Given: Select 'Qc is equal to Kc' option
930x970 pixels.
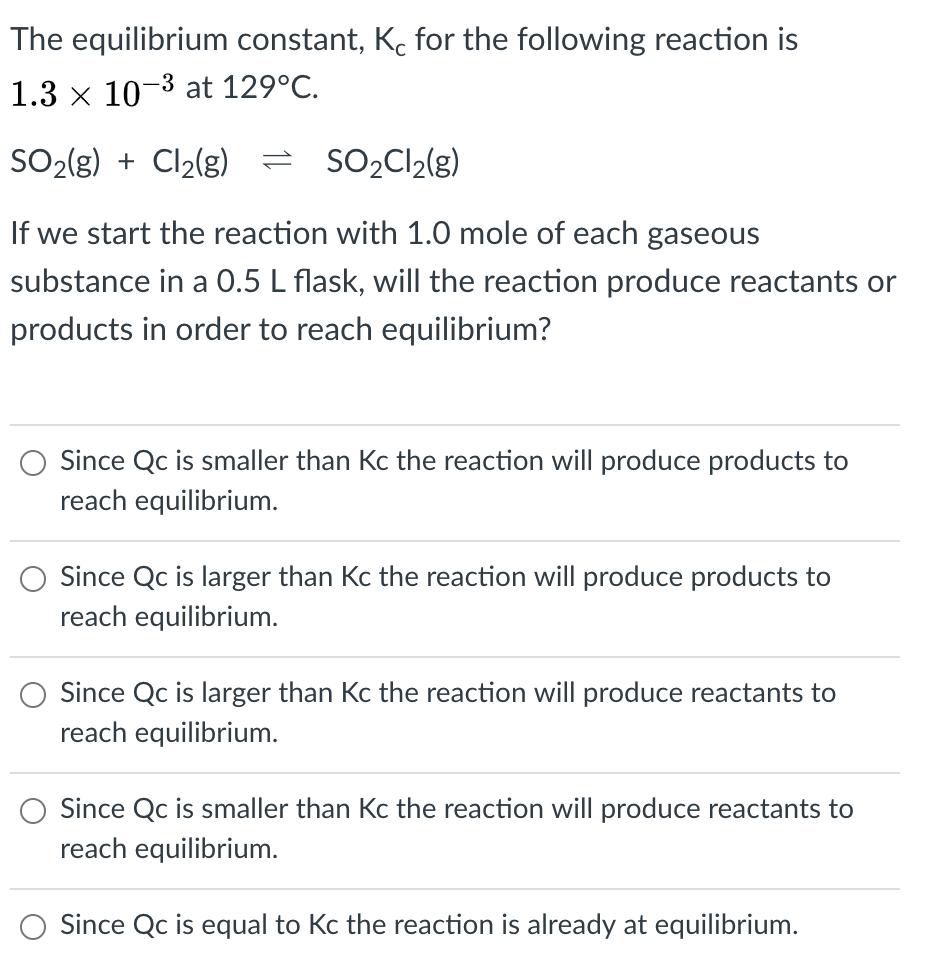Looking at the screenshot, I should [33, 926].
